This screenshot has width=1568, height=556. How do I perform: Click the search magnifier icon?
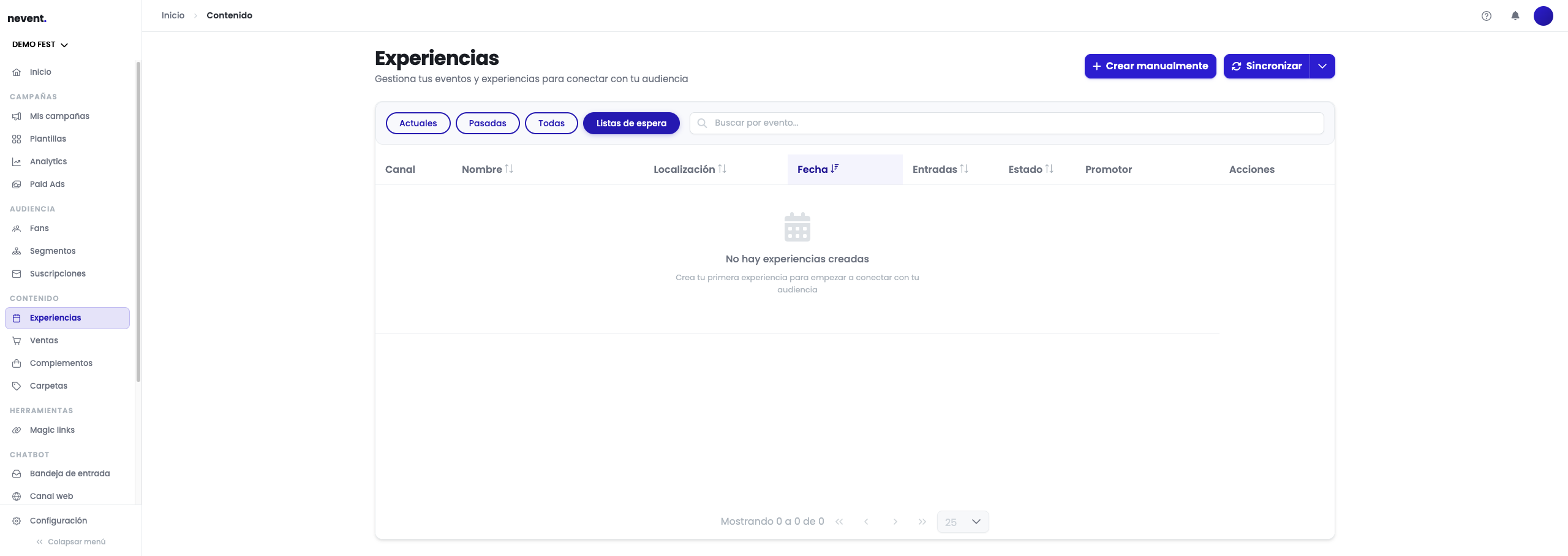702,123
